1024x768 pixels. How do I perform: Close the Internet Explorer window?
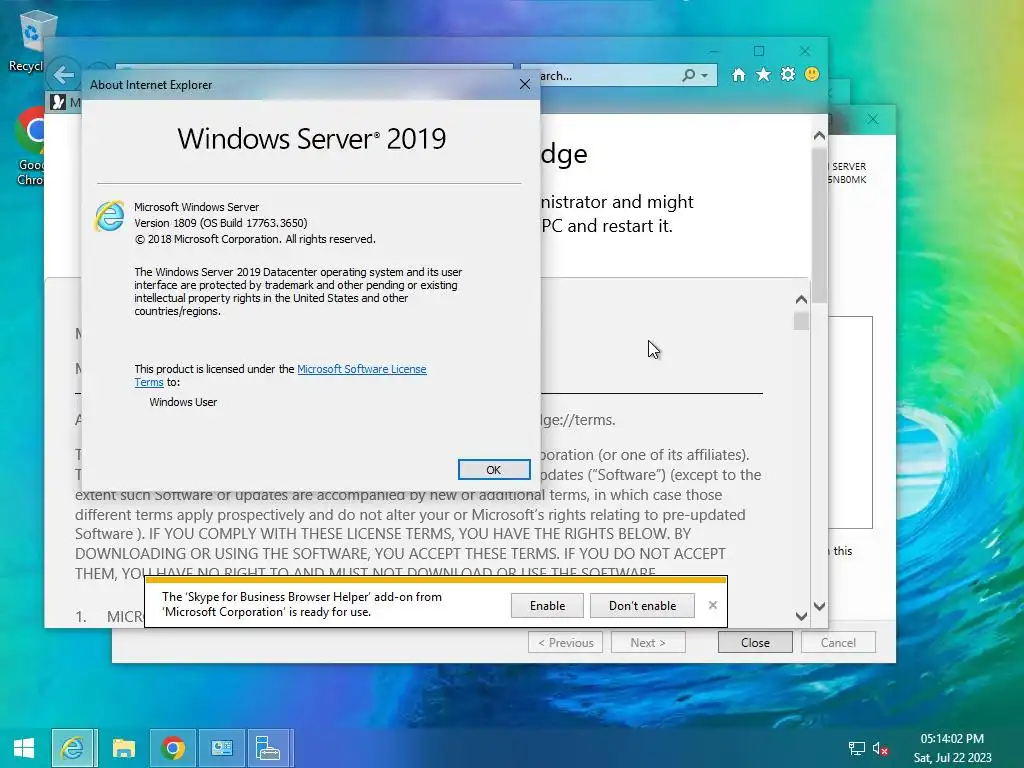(805, 51)
